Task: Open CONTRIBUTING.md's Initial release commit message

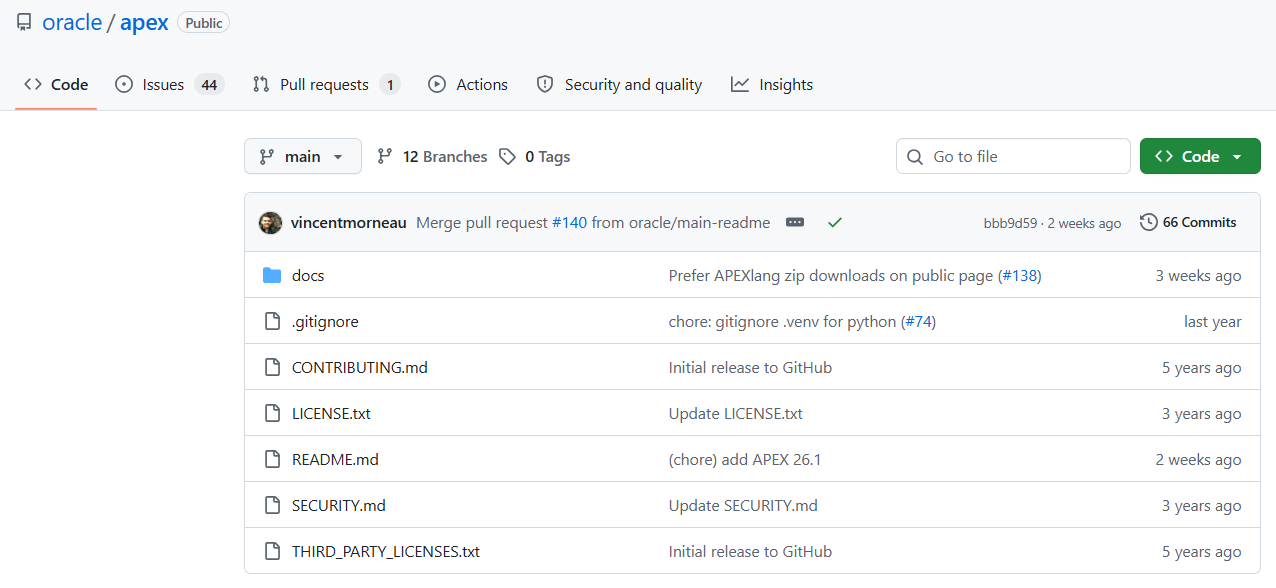Action: point(750,367)
